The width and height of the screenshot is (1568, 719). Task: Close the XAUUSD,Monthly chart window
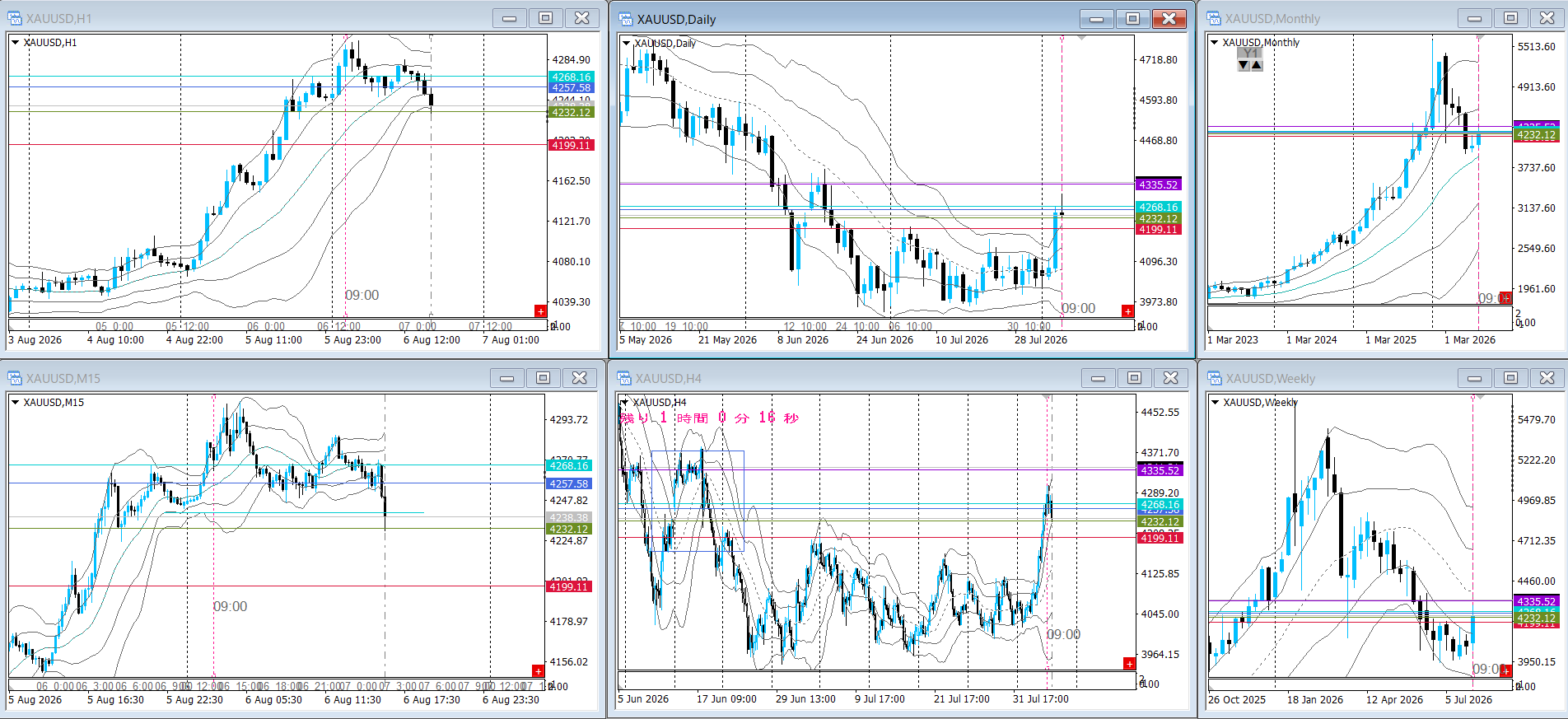pyautogui.click(x=1547, y=18)
